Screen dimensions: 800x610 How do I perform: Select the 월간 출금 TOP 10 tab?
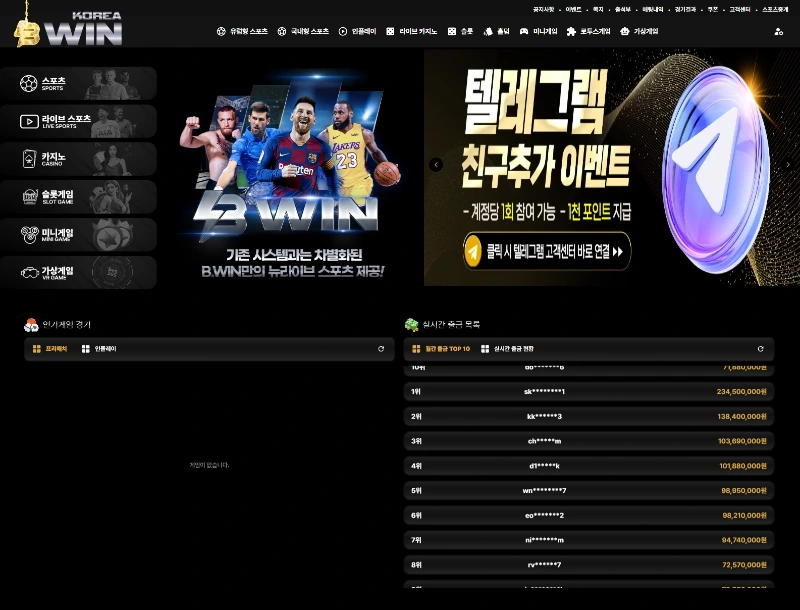point(441,349)
